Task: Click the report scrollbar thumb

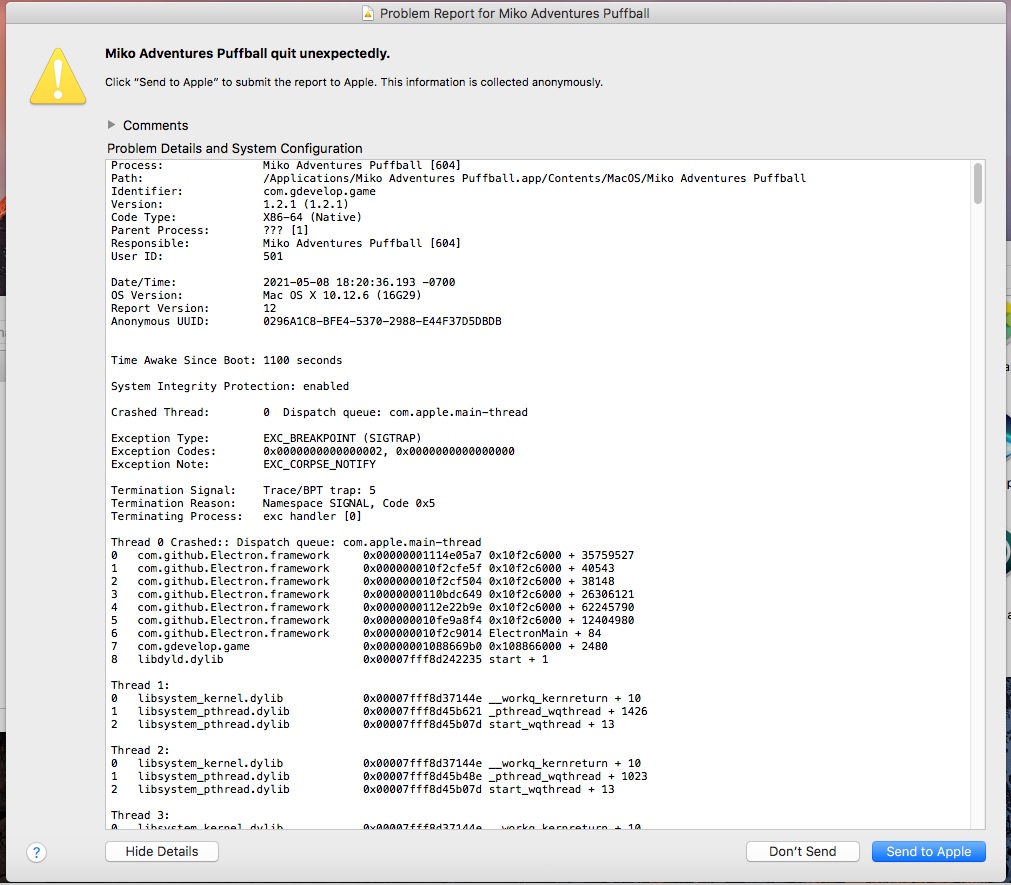Action: click(977, 184)
